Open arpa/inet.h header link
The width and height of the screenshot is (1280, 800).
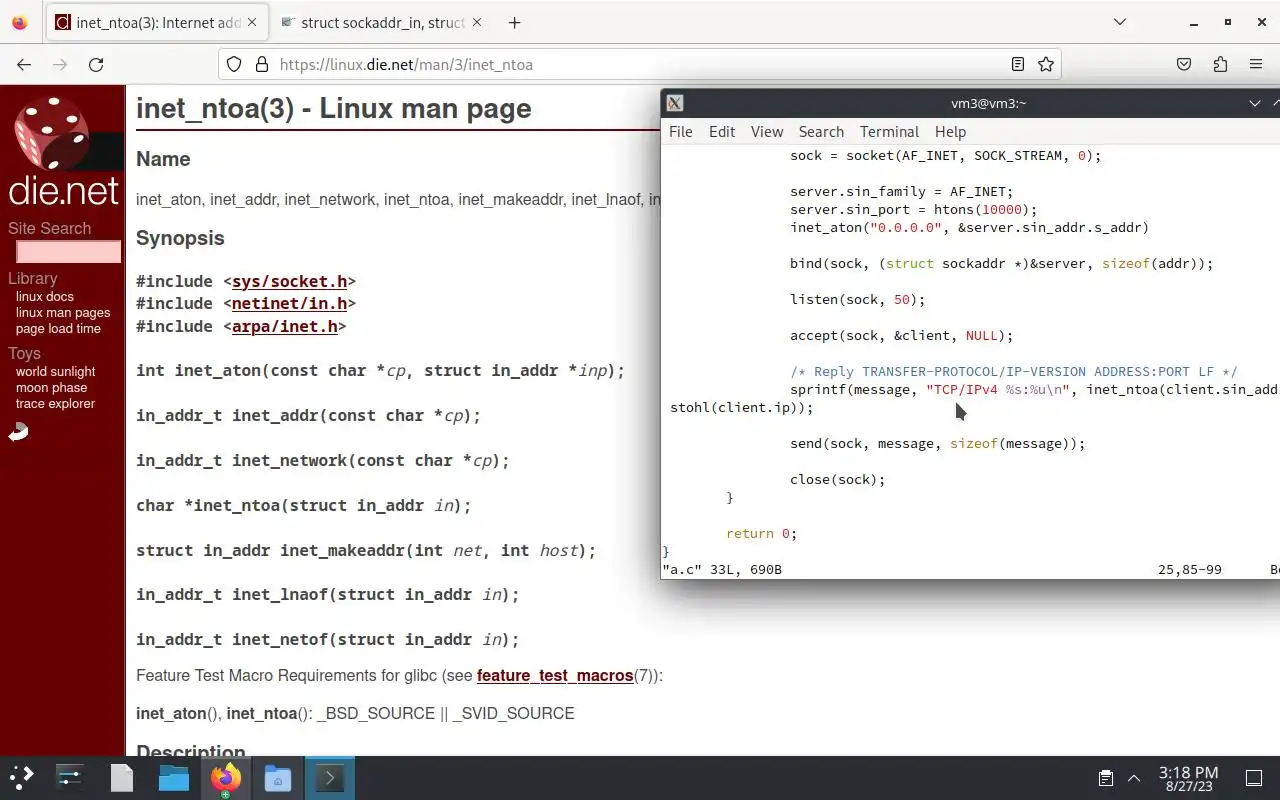[284, 327]
